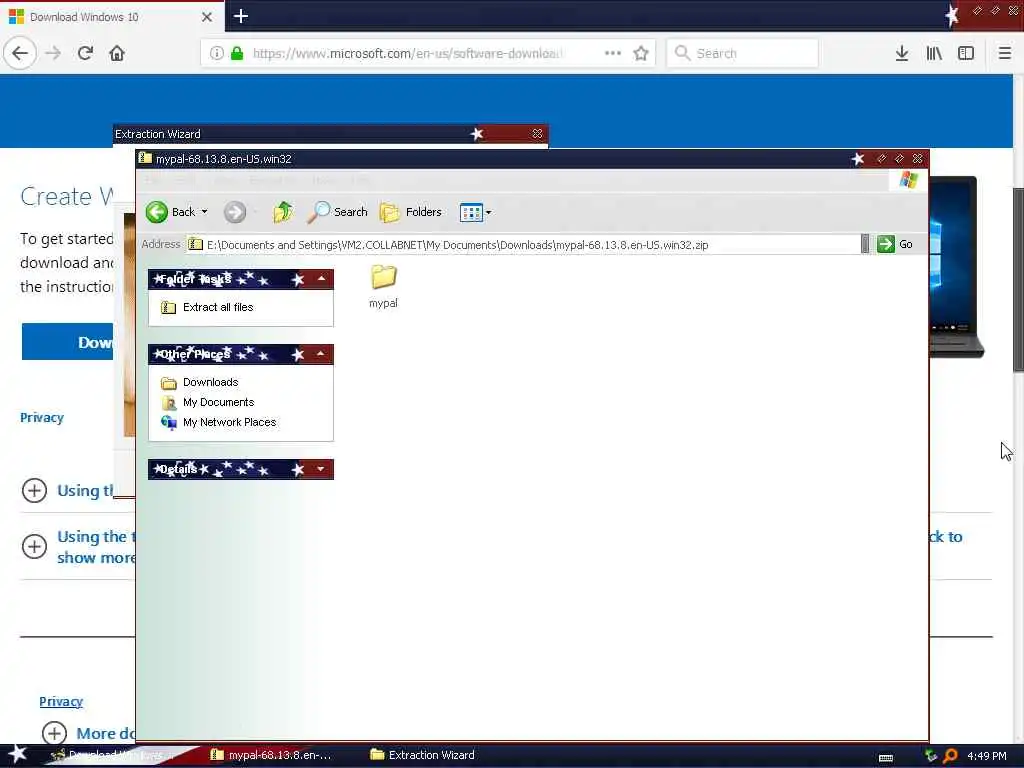Expand the Details panel
Viewport: 1024px width, 768px height.
[x=321, y=470]
